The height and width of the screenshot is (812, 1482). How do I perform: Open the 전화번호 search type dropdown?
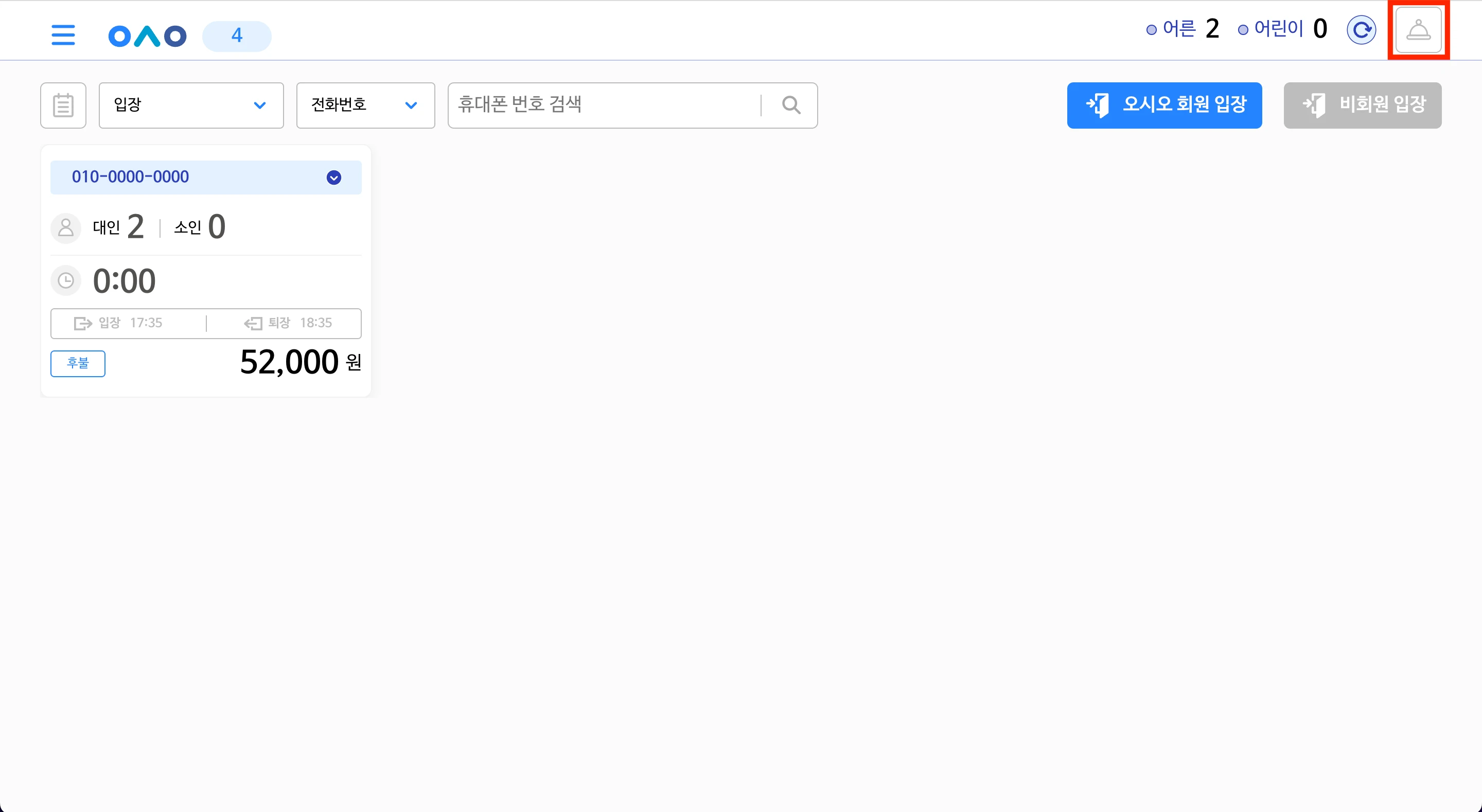365,105
